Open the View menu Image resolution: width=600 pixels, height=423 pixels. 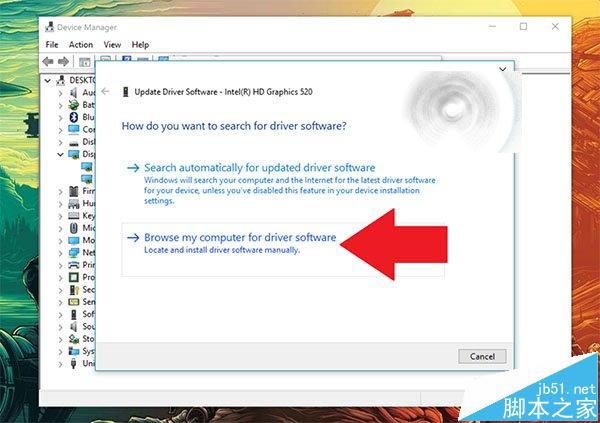coord(112,44)
